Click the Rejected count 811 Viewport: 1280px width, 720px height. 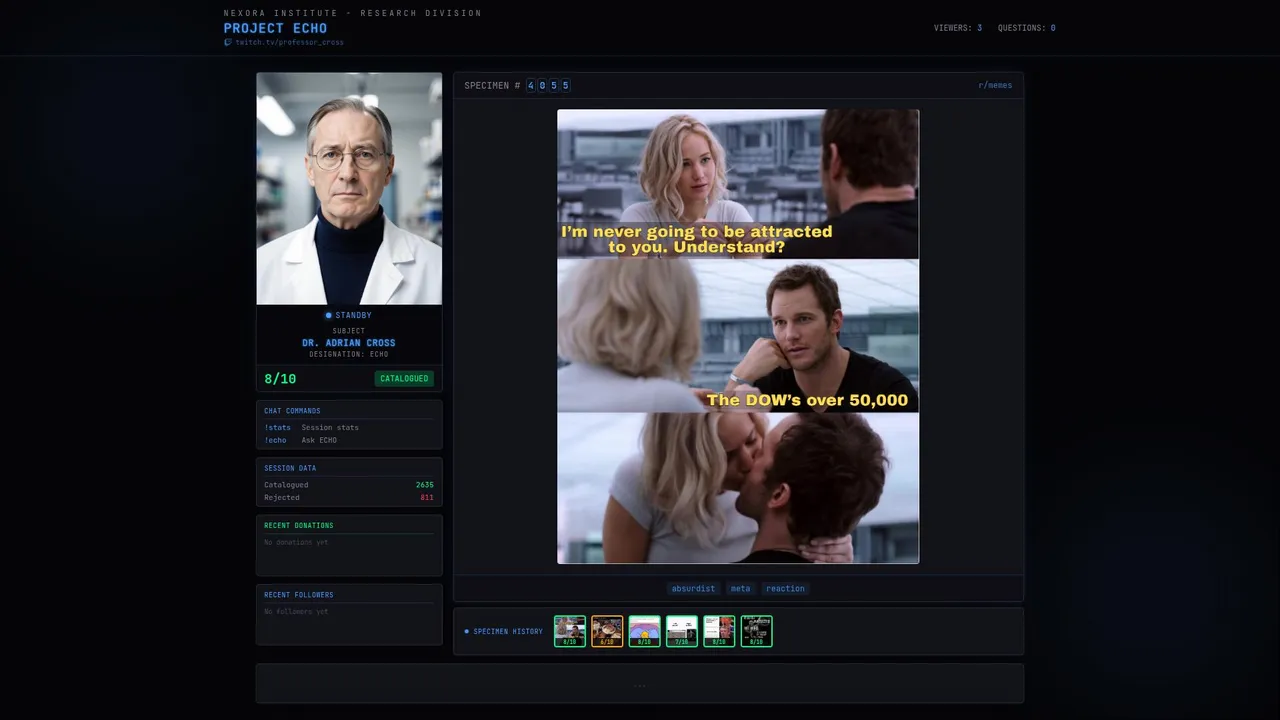click(x=427, y=498)
